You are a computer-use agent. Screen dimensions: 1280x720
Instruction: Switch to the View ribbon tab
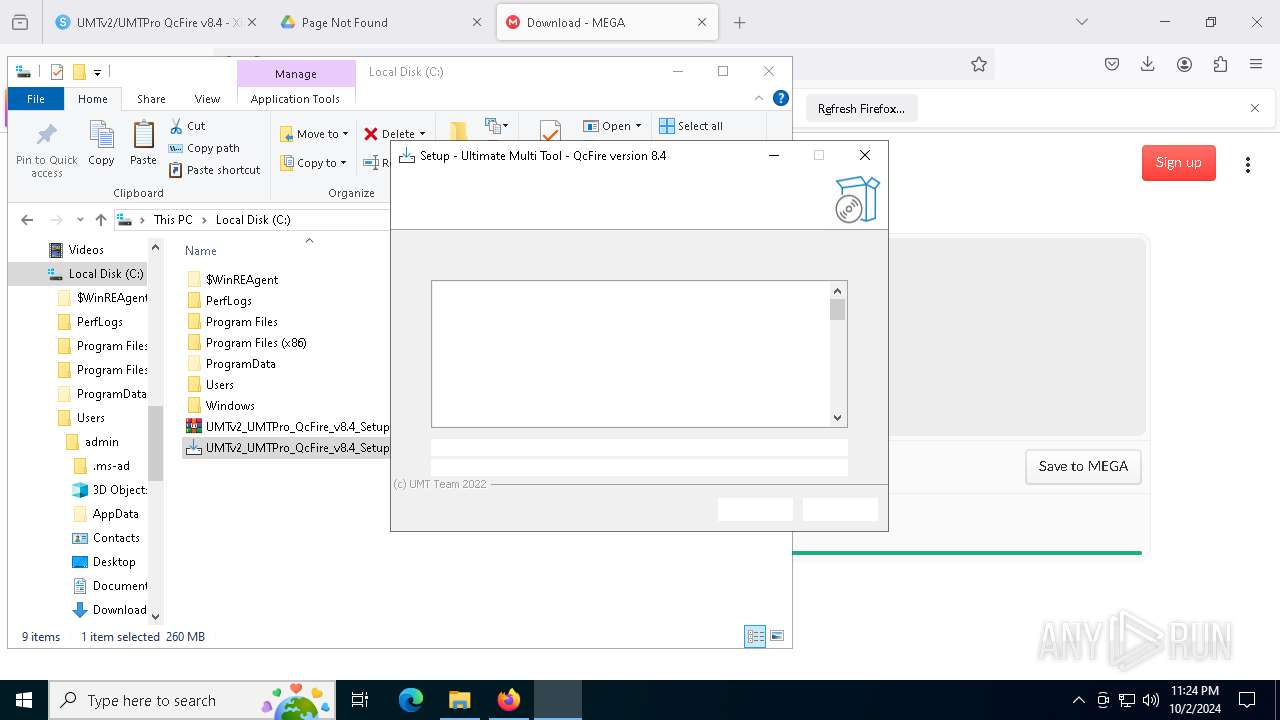[207, 99]
